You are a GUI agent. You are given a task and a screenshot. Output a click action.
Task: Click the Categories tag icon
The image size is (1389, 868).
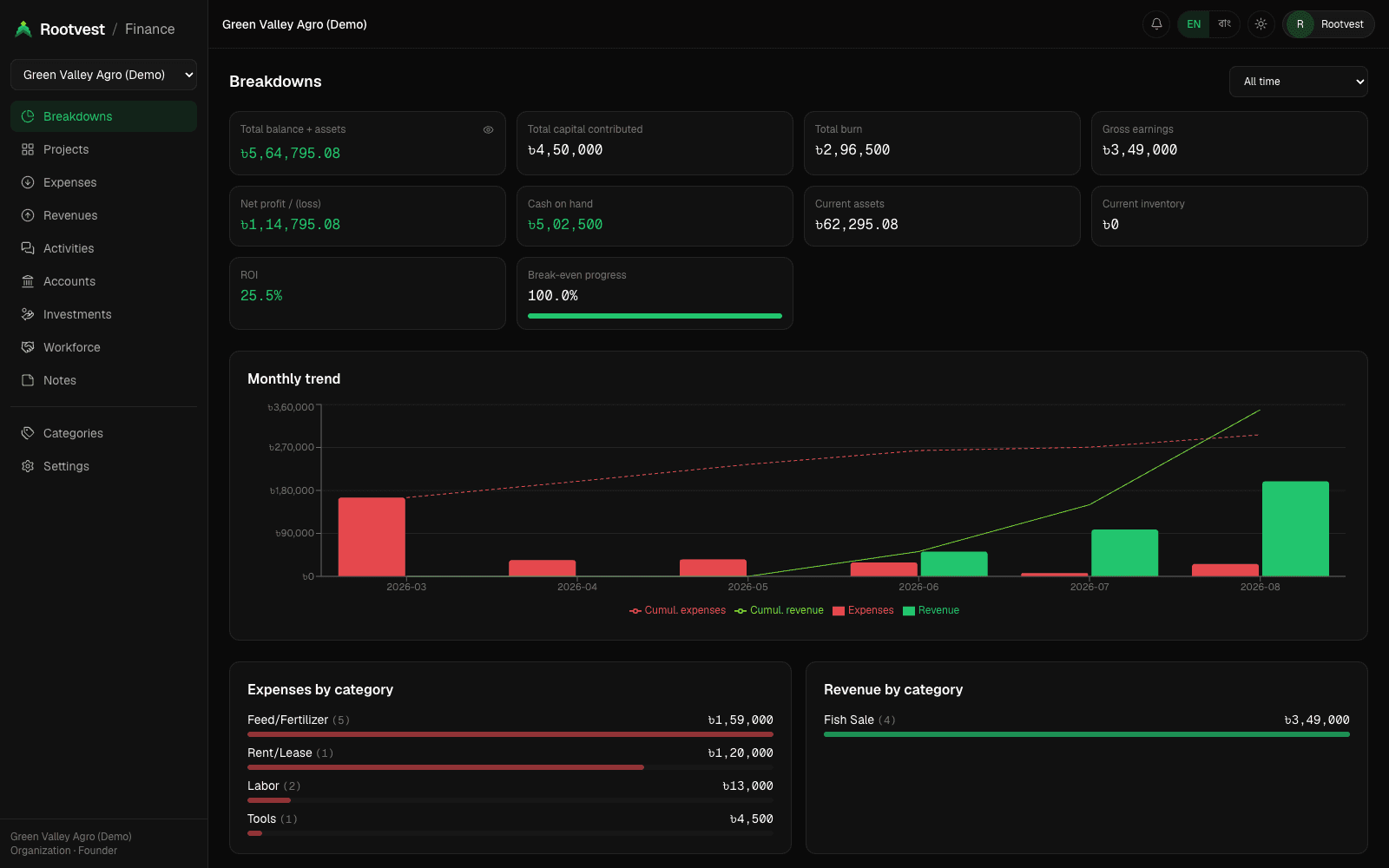(28, 433)
